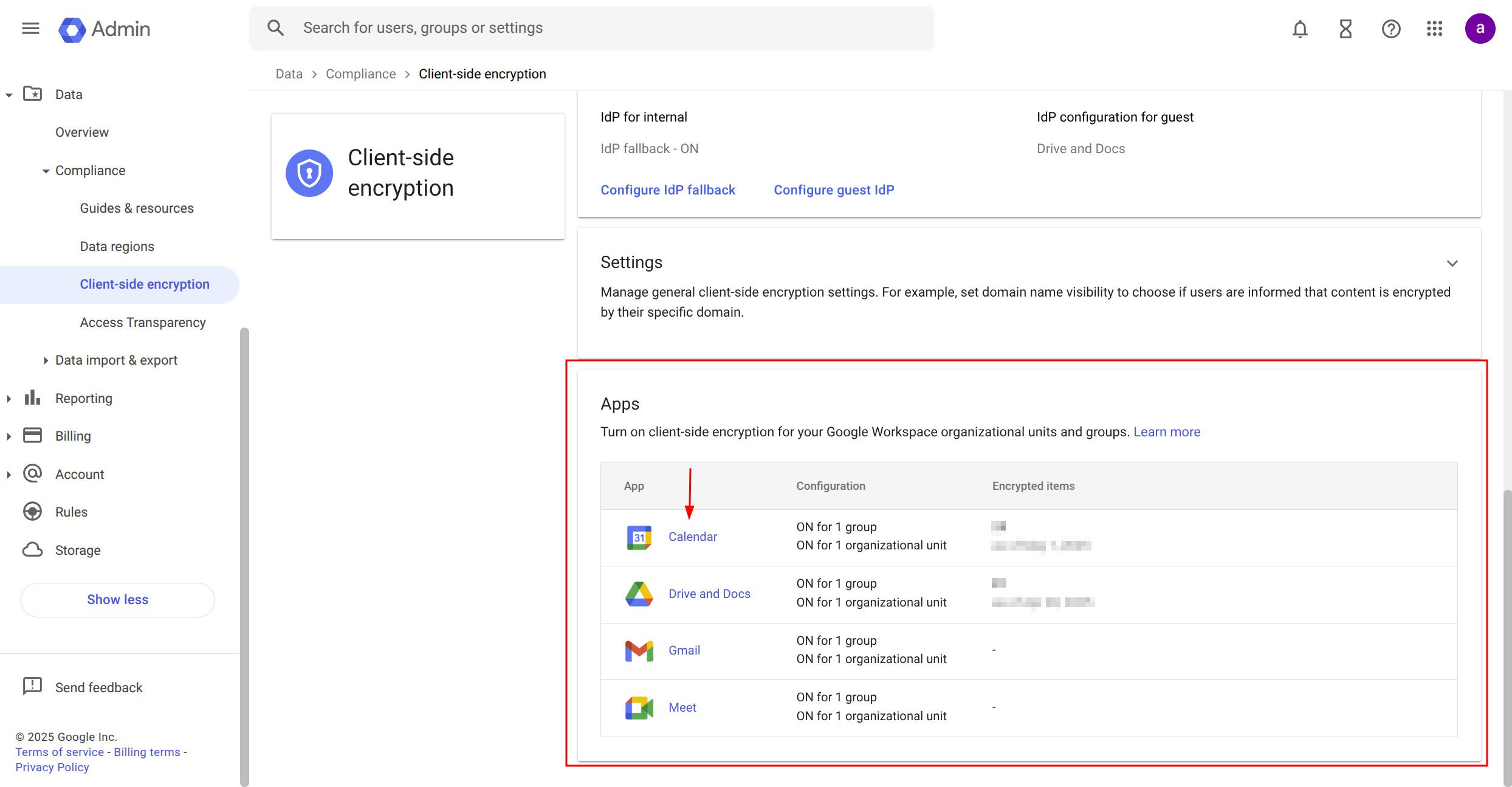Open the Google apps grid
The image size is (1512, 787).
coord(1435,29)
